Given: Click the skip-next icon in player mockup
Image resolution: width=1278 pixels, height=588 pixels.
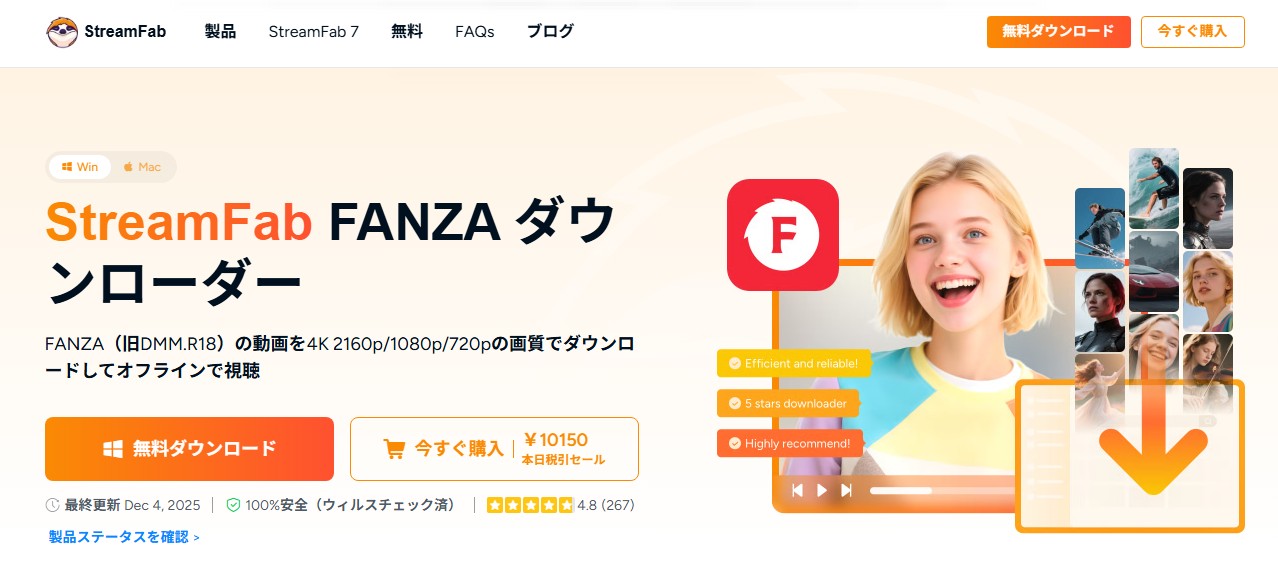Looking at the screenshot, I should click(x=847, y=490).
